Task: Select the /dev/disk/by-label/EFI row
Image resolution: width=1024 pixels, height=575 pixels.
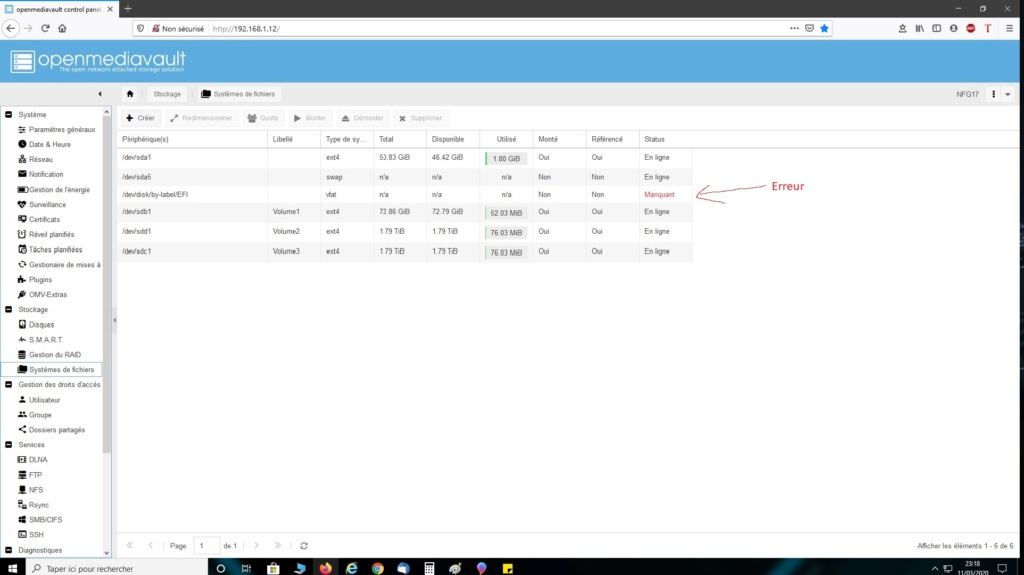Action: [x=405, y=195]
